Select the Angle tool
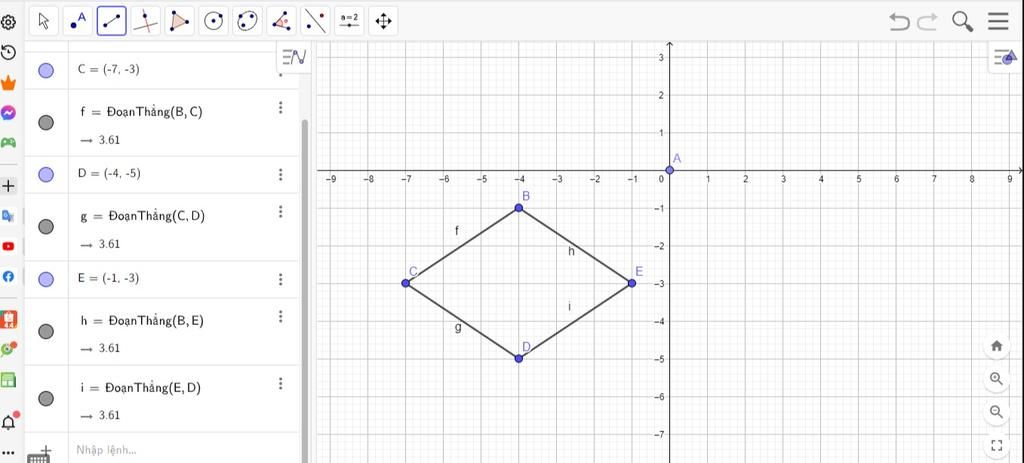Viewport: 1024px width, 463px height. 281,21
